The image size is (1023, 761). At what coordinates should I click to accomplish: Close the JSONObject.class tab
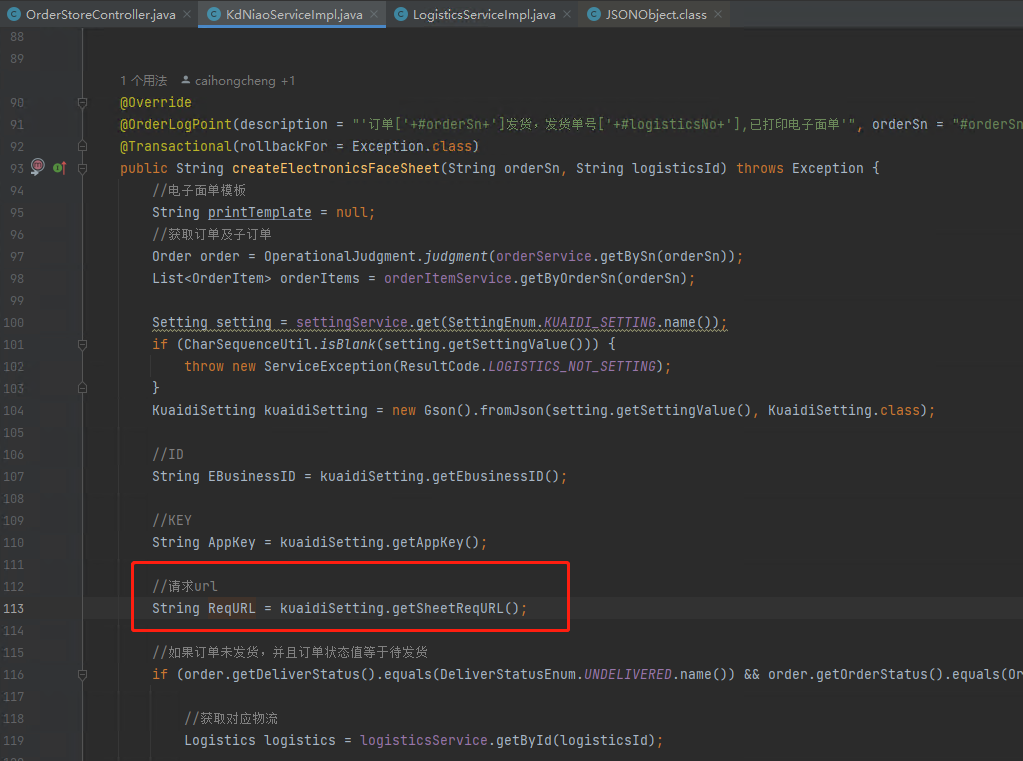click(718, 14)
